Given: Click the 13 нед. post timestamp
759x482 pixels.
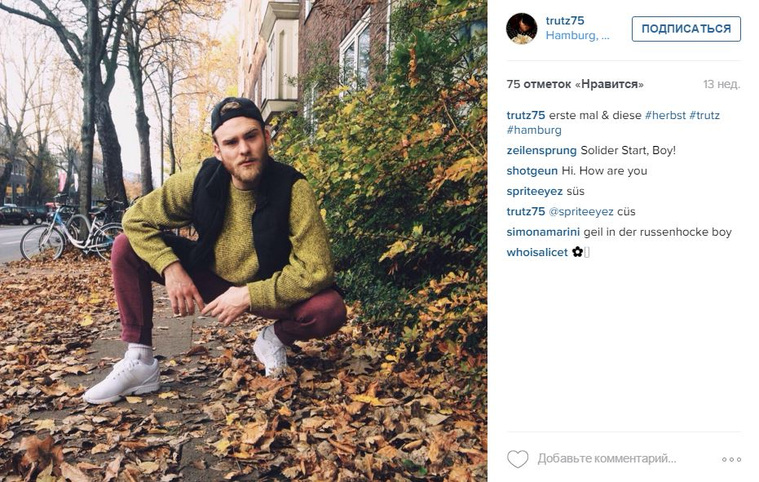Looking at the screenshot, I should click(721, 84).
